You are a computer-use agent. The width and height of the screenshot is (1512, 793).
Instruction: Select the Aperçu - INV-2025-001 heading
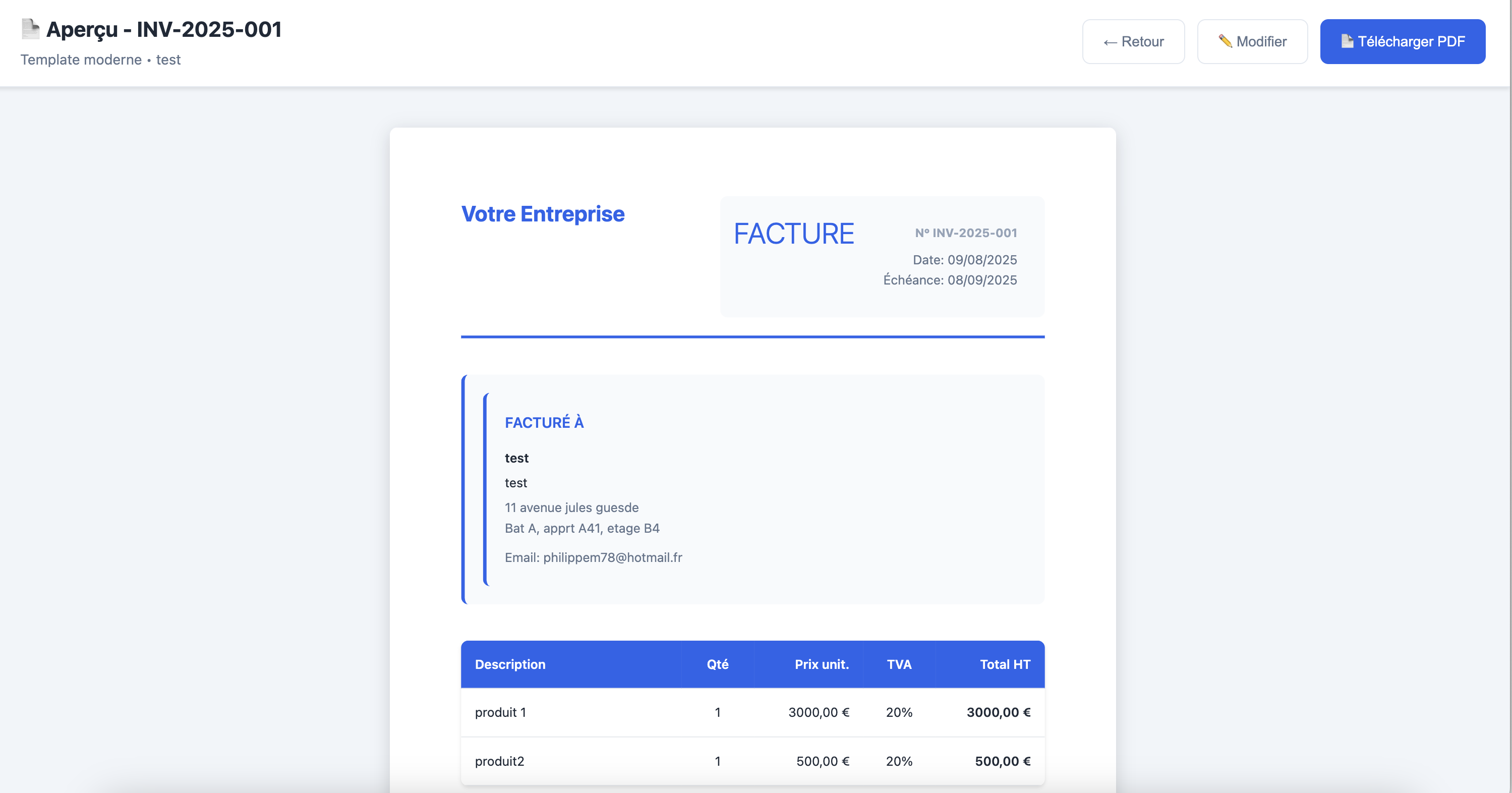click(164, 29)
